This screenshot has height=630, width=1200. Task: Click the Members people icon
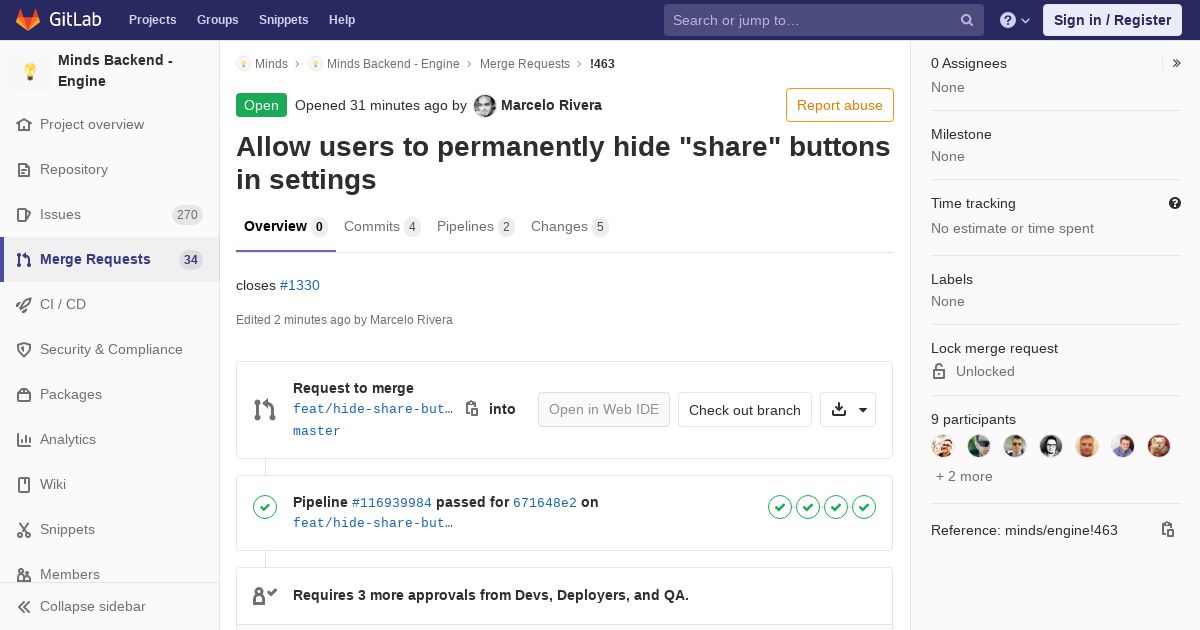[24, 575]
